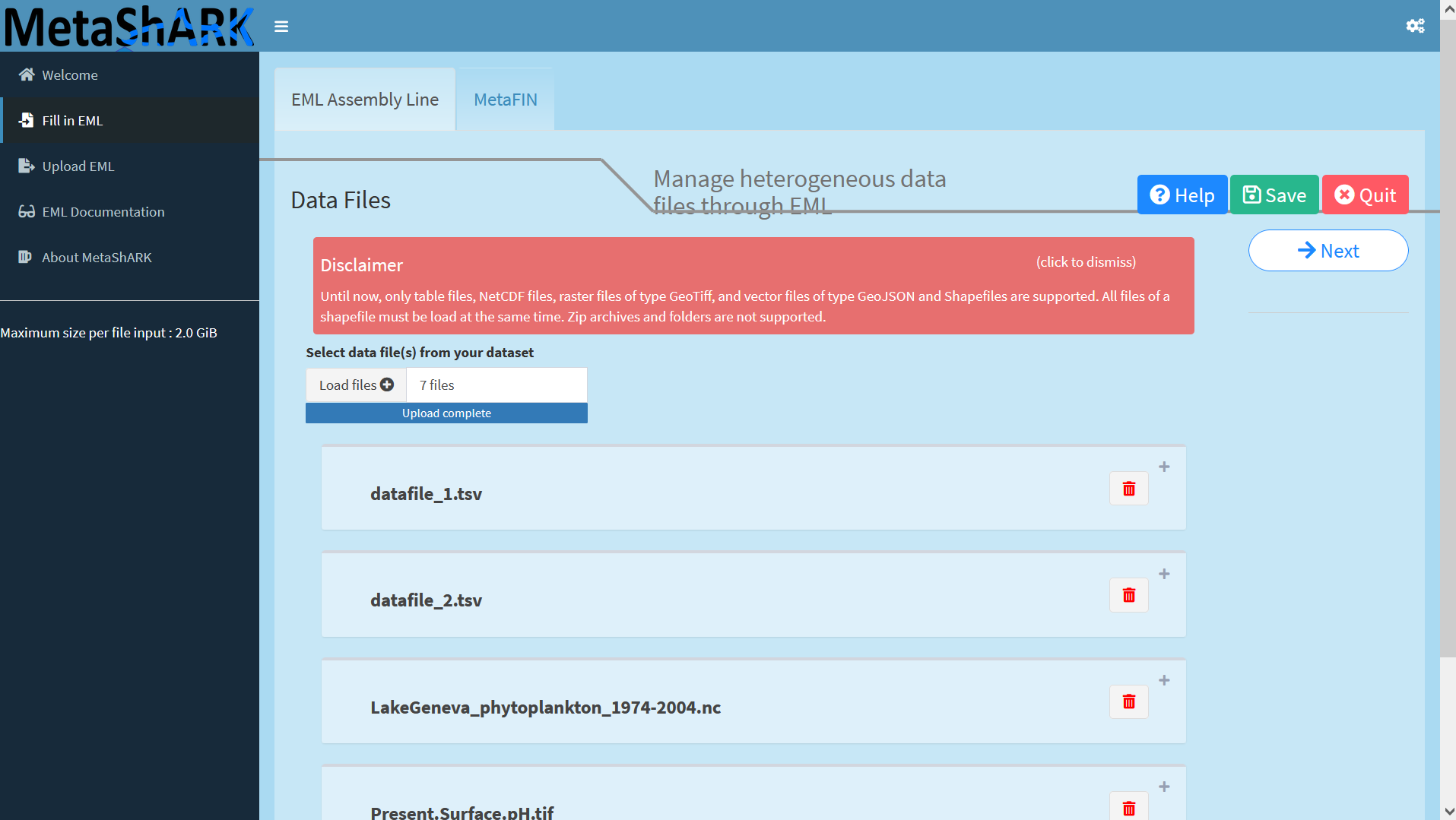The height and width of the screenshot is (820, 1456).
Task: Switch to the EML Assembly Line tab
Action: (365, 100)
